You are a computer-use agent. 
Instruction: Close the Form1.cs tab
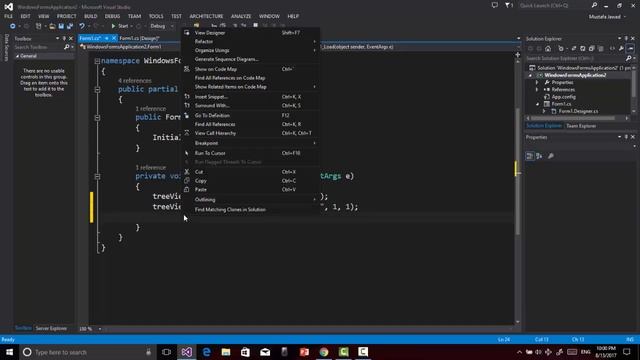tap(114, 38)
